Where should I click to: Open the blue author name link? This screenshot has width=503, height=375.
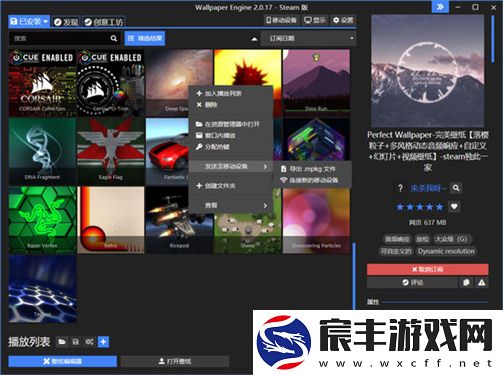pyautogui.click(x=428, y=188)
